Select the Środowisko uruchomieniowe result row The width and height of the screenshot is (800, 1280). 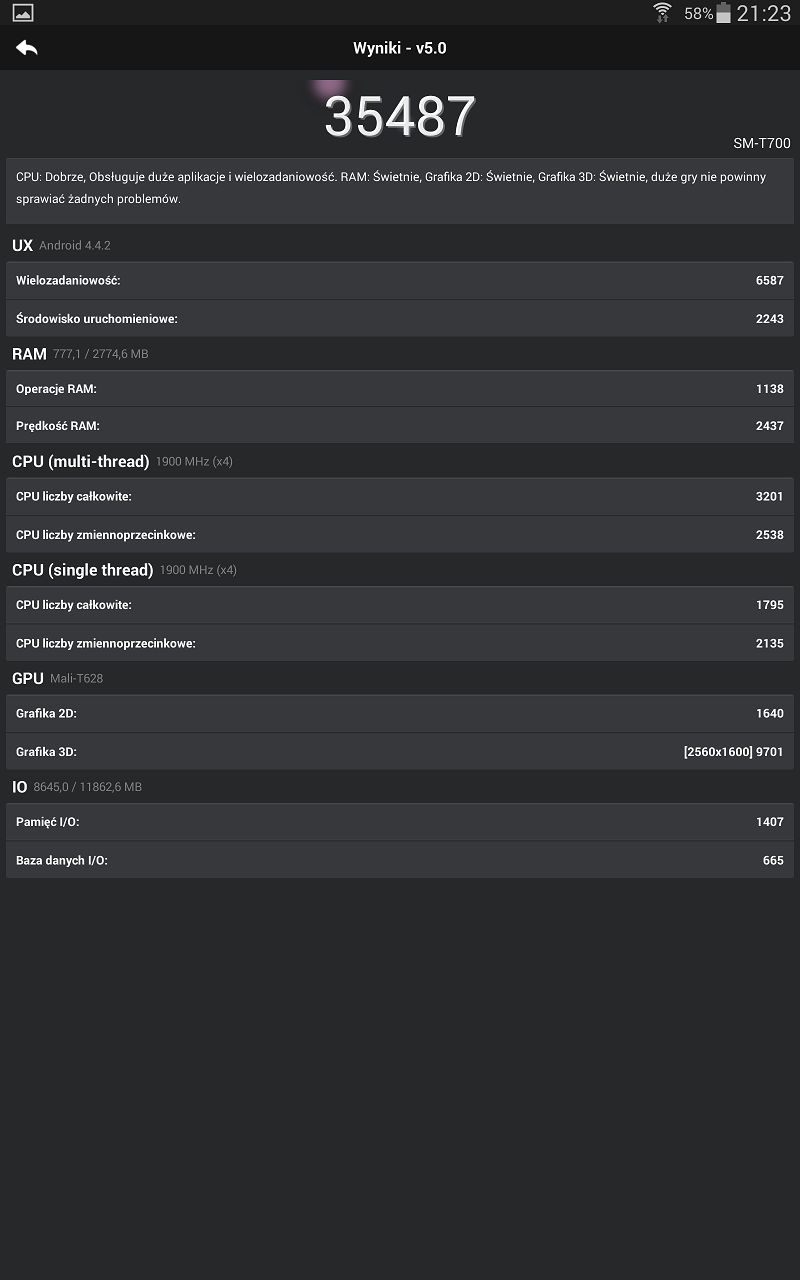pyautogui.click(x=400, y=319)
